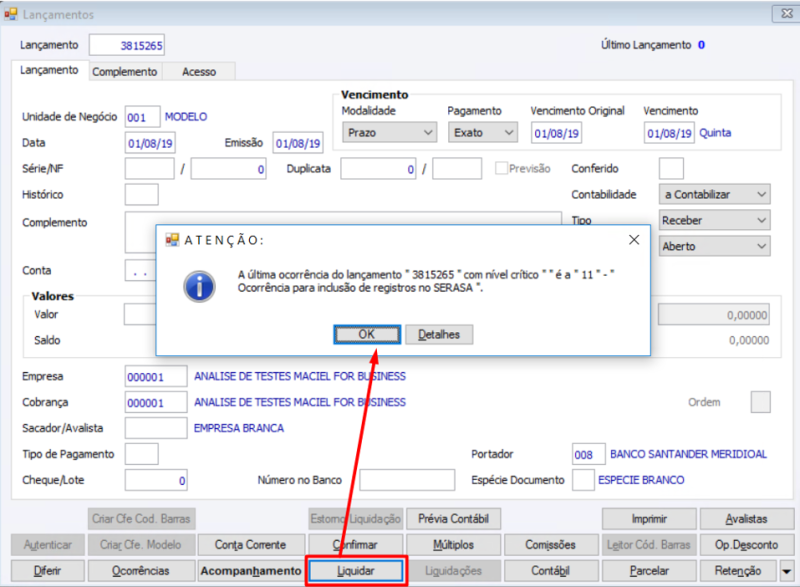
Task: Click the Conferido input box
Action: pyautogui.click(x=671, y=169)
